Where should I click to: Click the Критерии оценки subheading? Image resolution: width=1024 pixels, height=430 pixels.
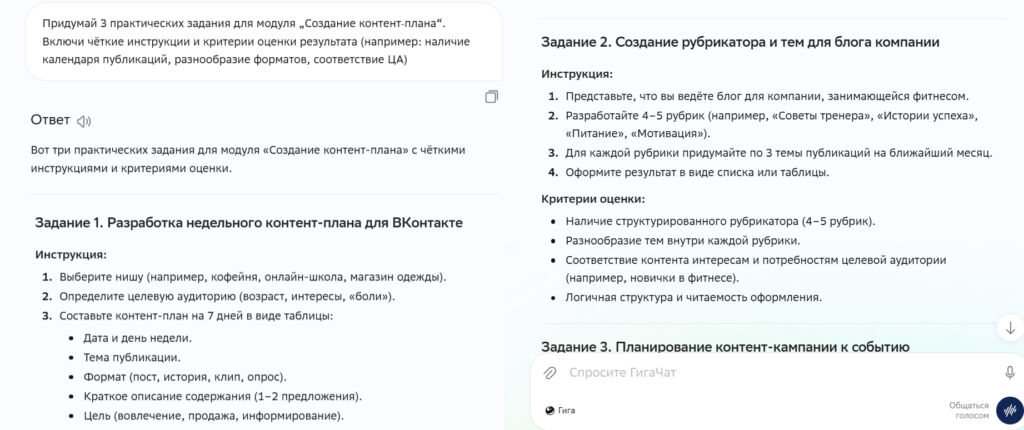(x=593, y=199)
